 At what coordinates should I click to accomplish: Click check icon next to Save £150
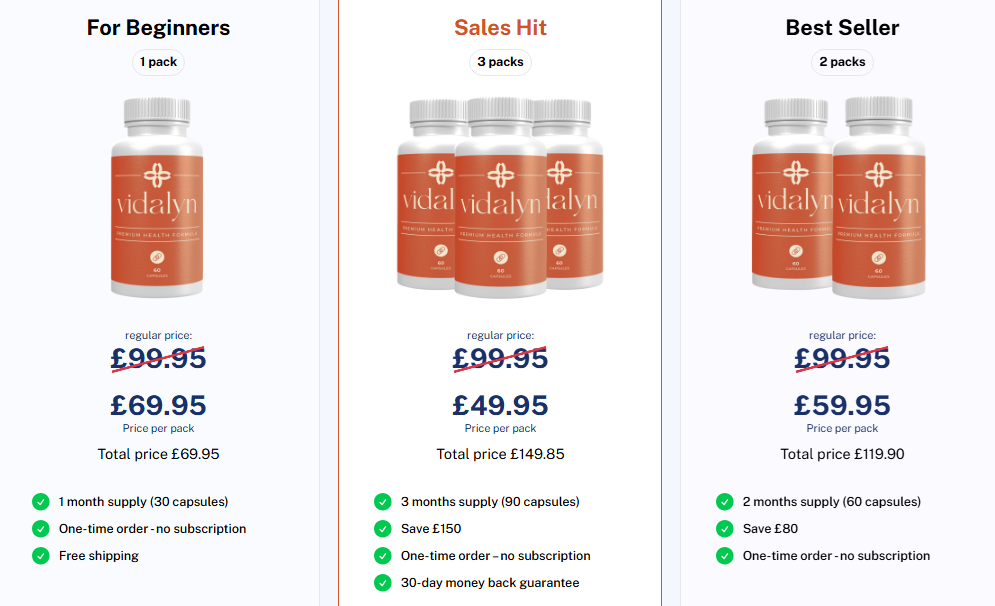pos(382,529)
